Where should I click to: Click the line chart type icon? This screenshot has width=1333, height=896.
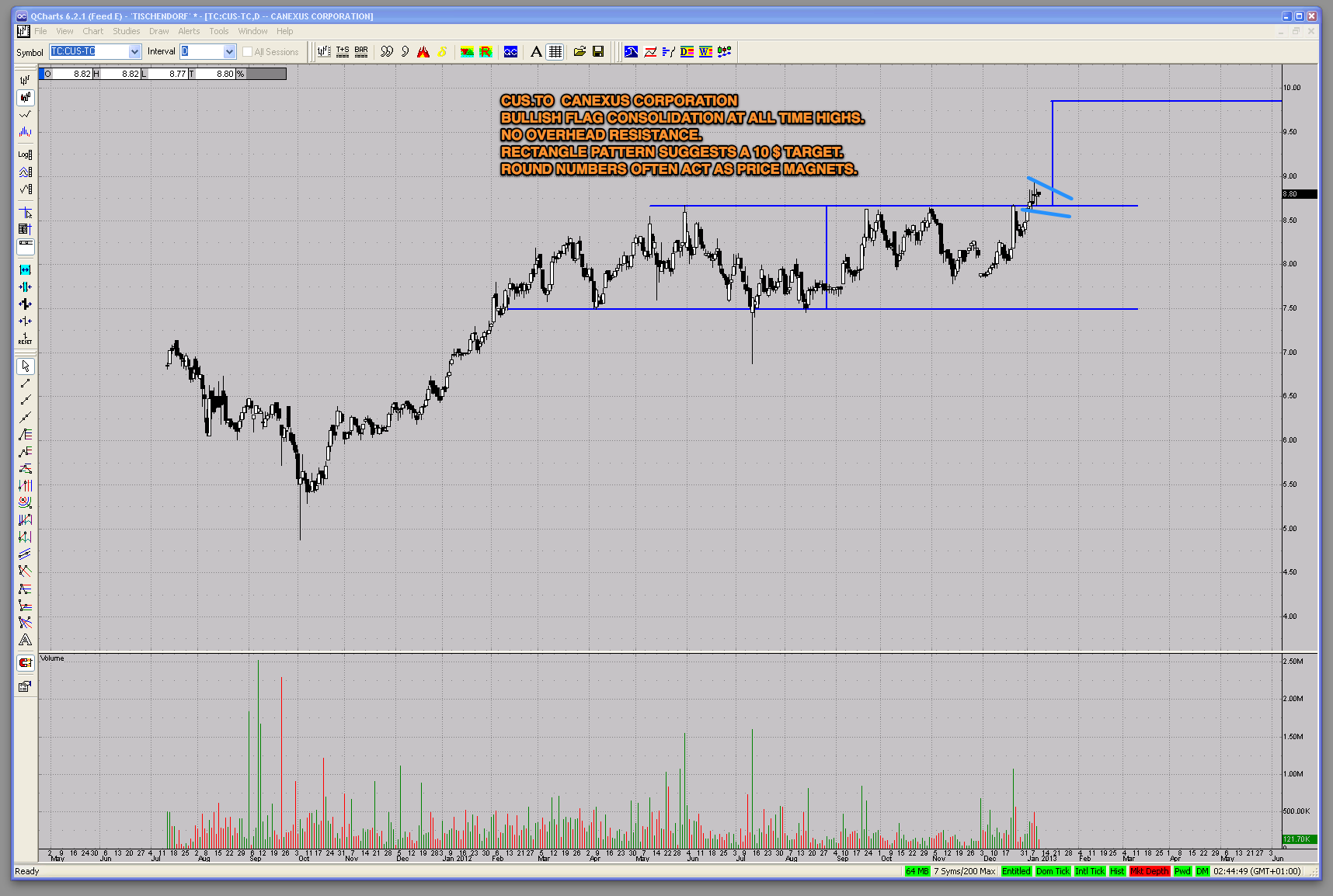tap(26, 114)
